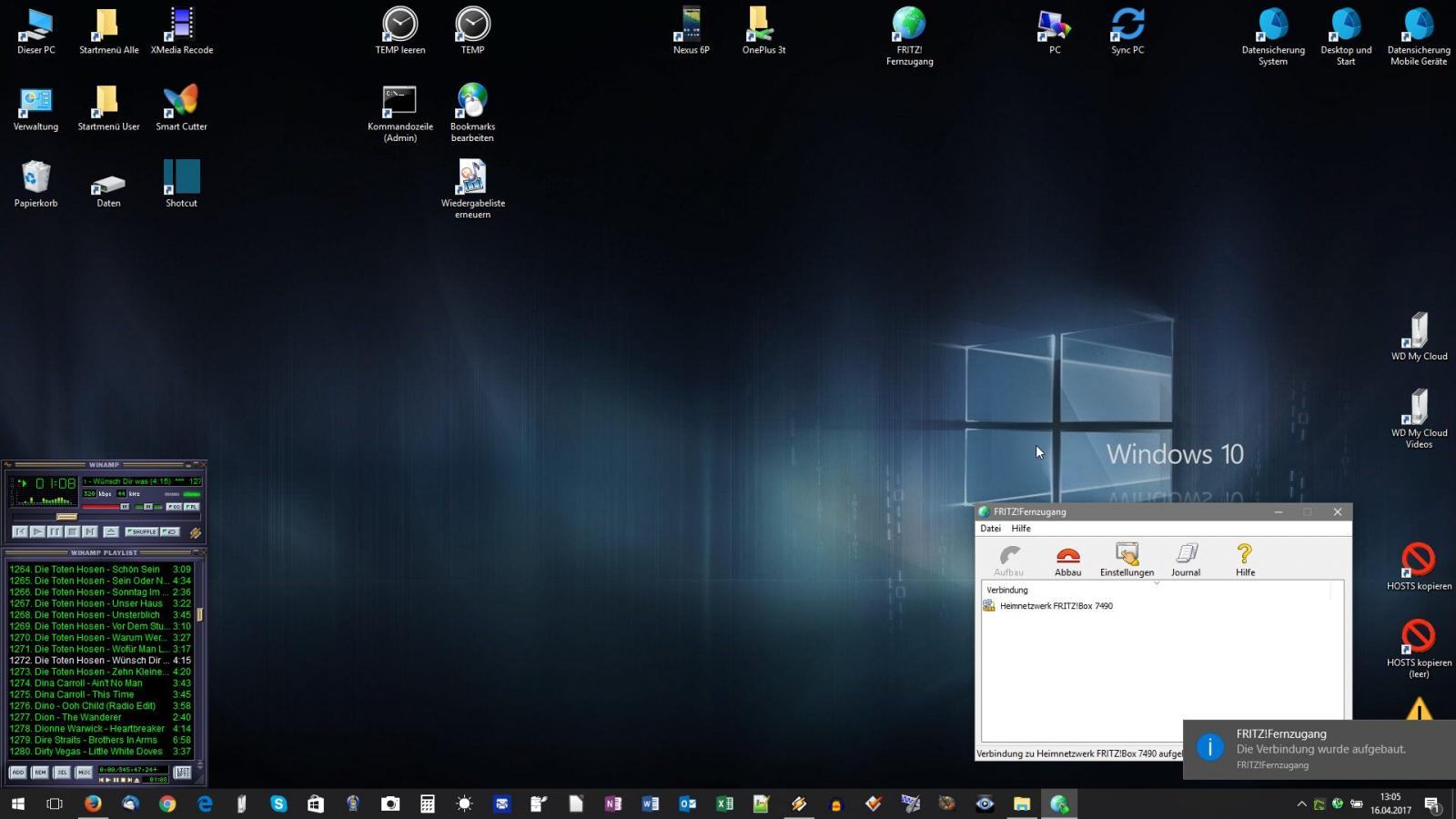Click the Abbau disconnect icon
Image resolution: width=1456 pixels, height=819 pixels.
click(1067, 560)
